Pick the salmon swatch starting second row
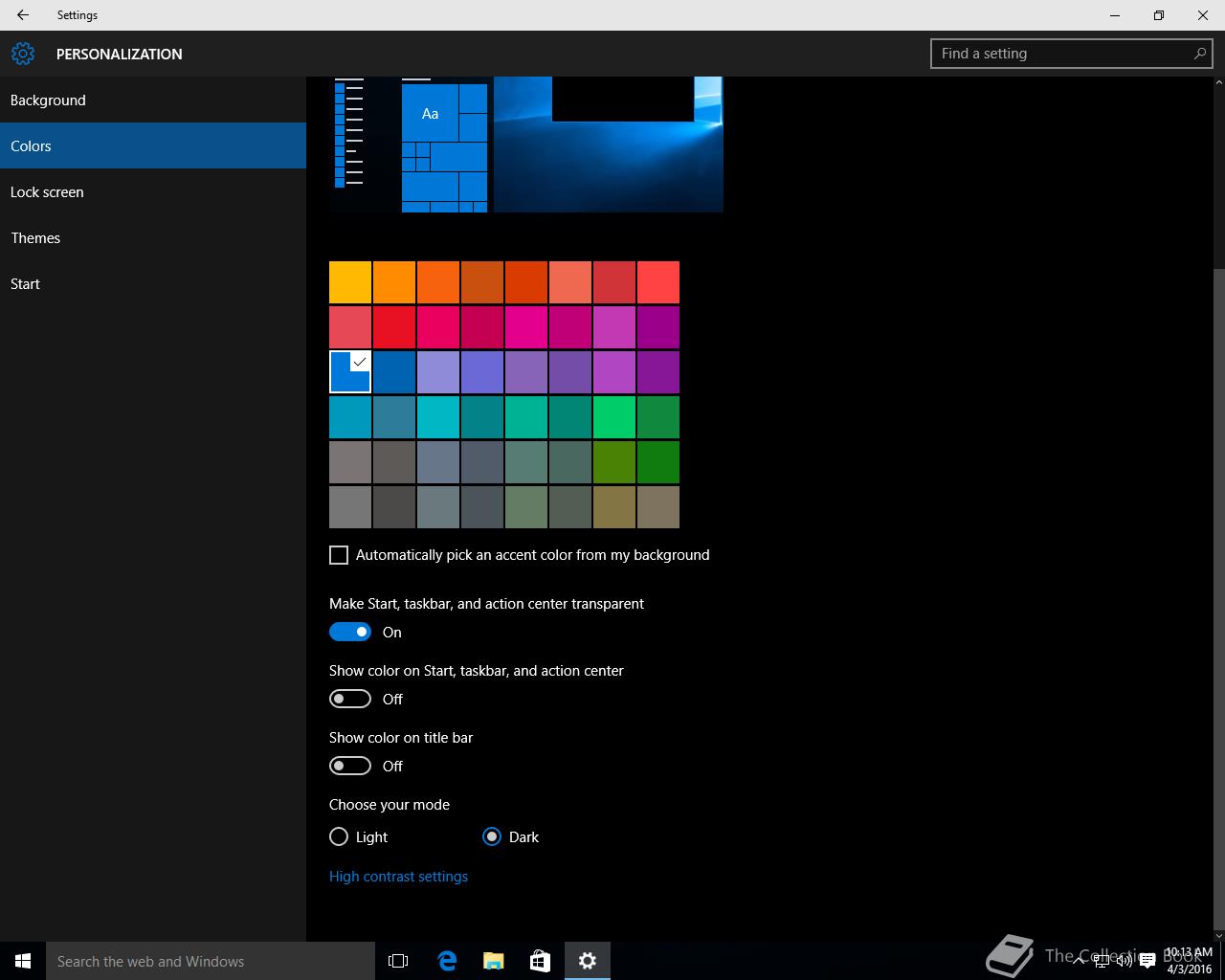This screenshot has height=980, width=1225. [x=350, y=327]
